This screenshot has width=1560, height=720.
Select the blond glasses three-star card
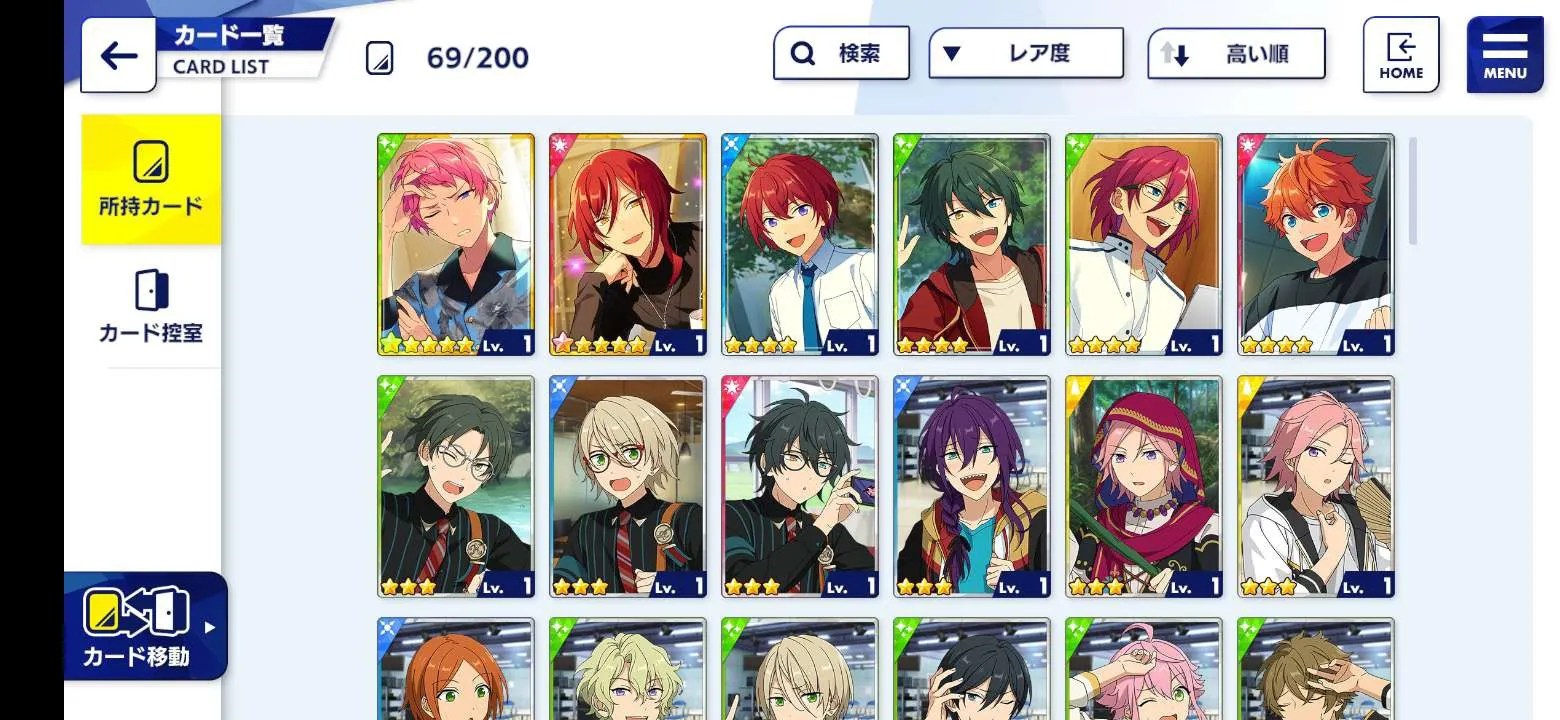[x=628, y=486]
